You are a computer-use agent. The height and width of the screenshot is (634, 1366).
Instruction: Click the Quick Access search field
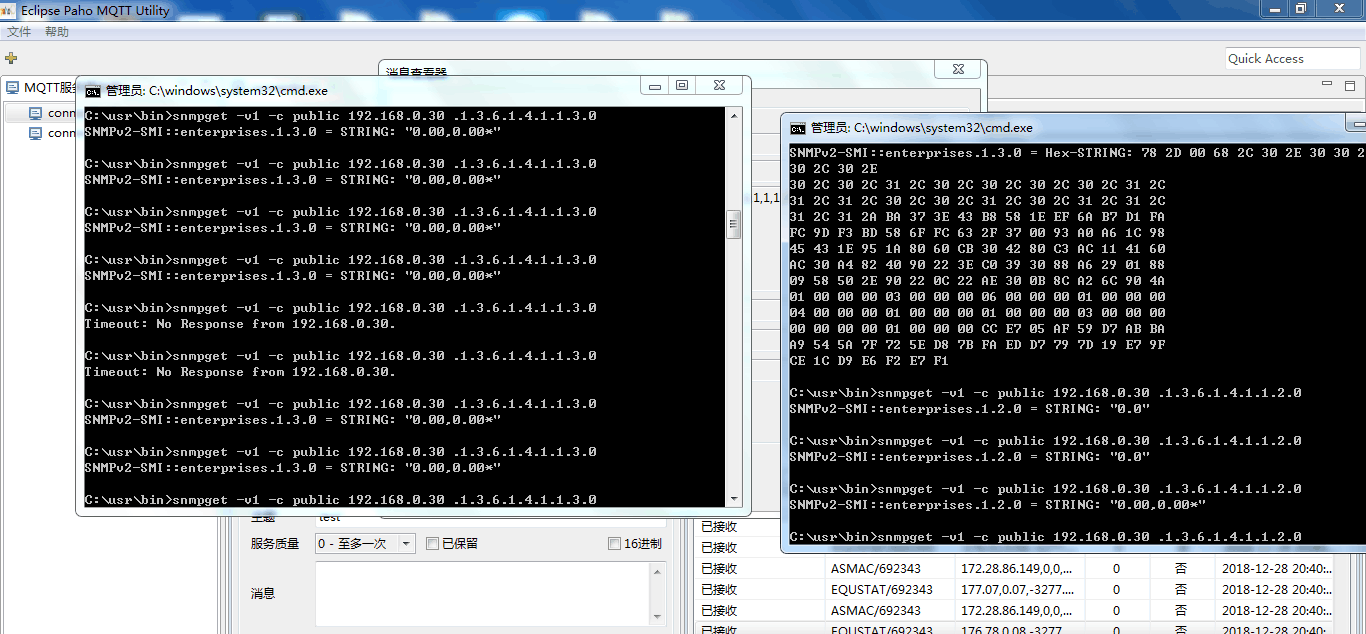(x=1291, y=58)
